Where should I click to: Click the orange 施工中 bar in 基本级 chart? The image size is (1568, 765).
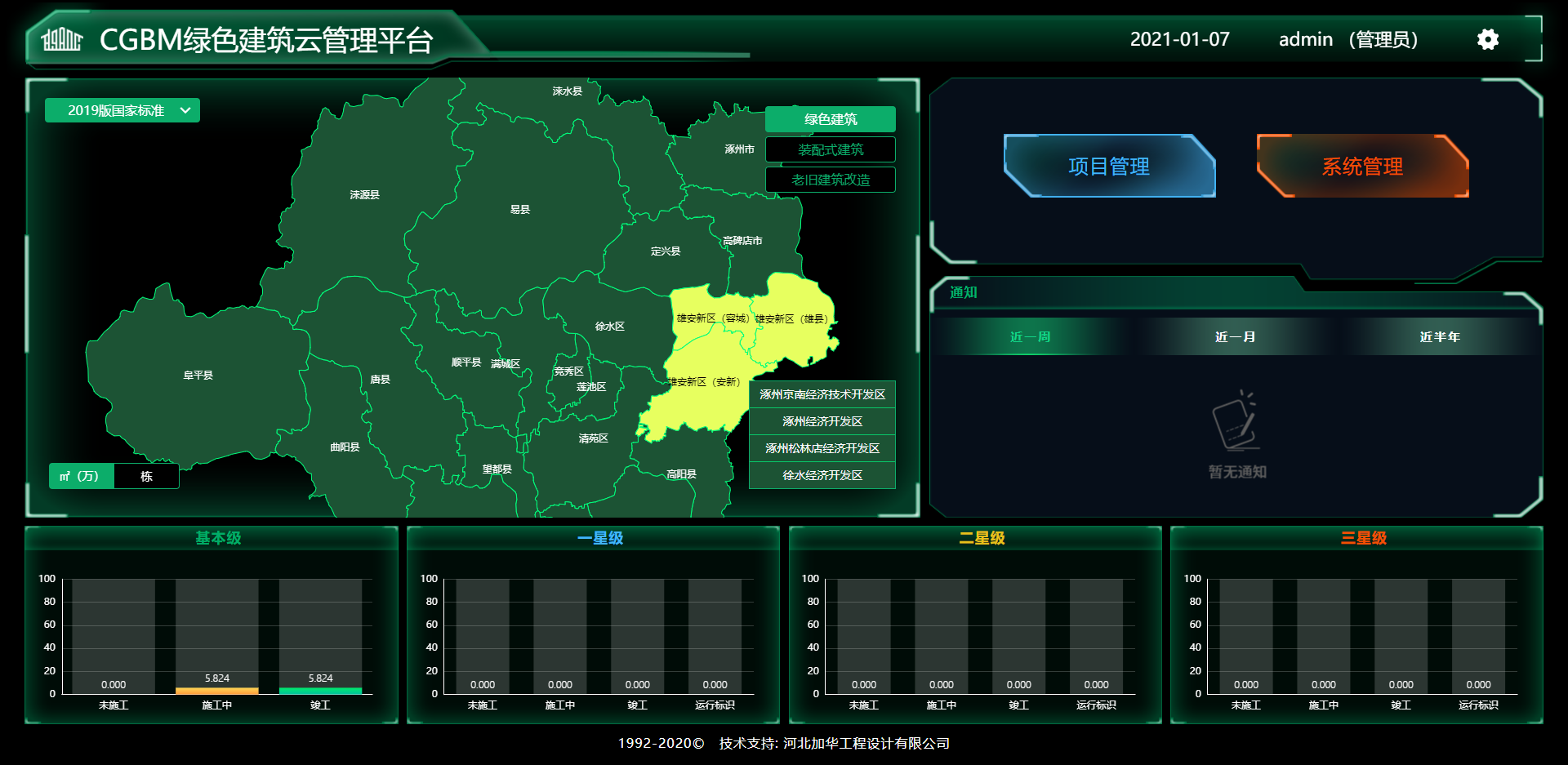[216, 691]
